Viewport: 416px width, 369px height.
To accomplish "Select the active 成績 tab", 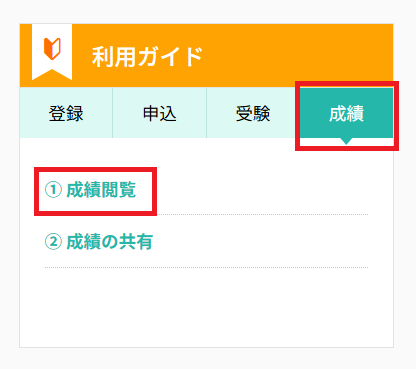I will (x=346, y=113).
